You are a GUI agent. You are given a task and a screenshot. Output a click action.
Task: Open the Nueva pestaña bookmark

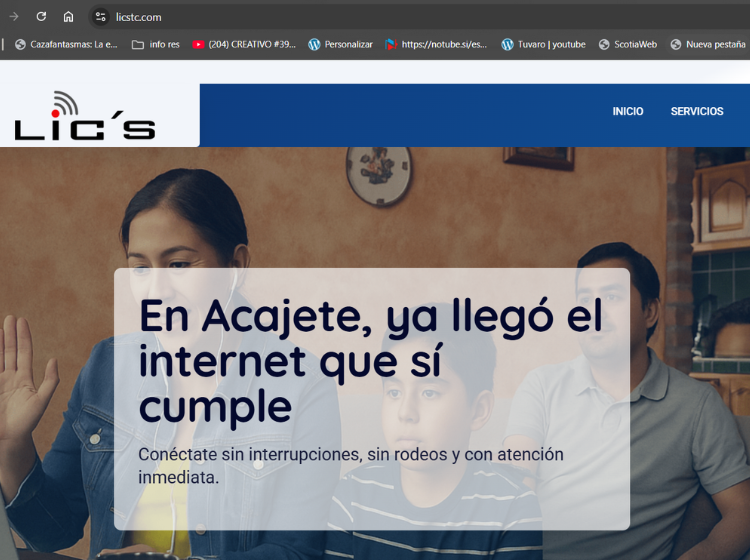[x=708, y=44]
